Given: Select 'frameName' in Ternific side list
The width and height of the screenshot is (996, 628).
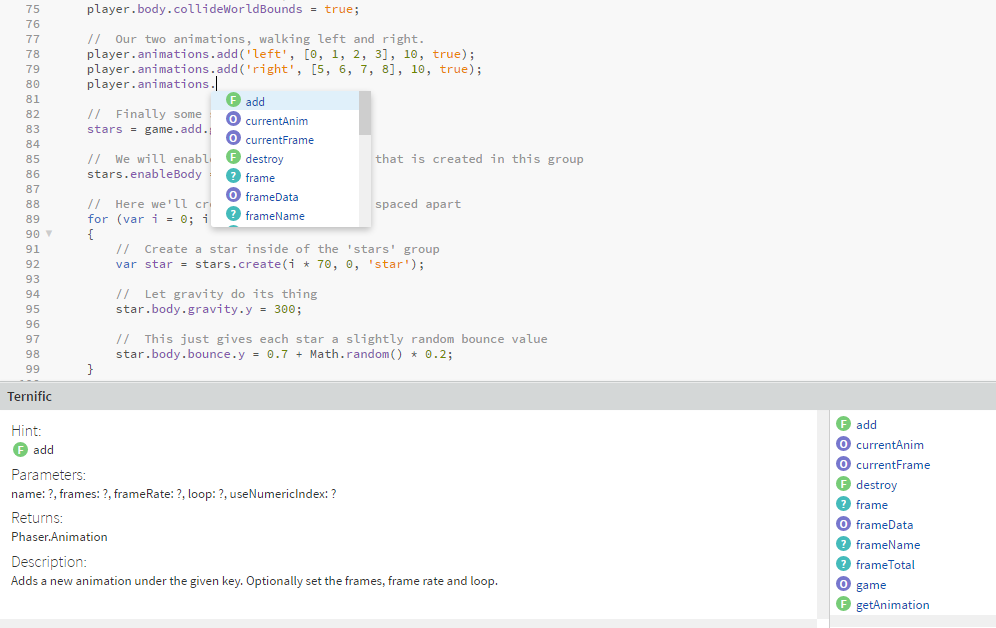Looking at the screenshot, I should (887, 545).
